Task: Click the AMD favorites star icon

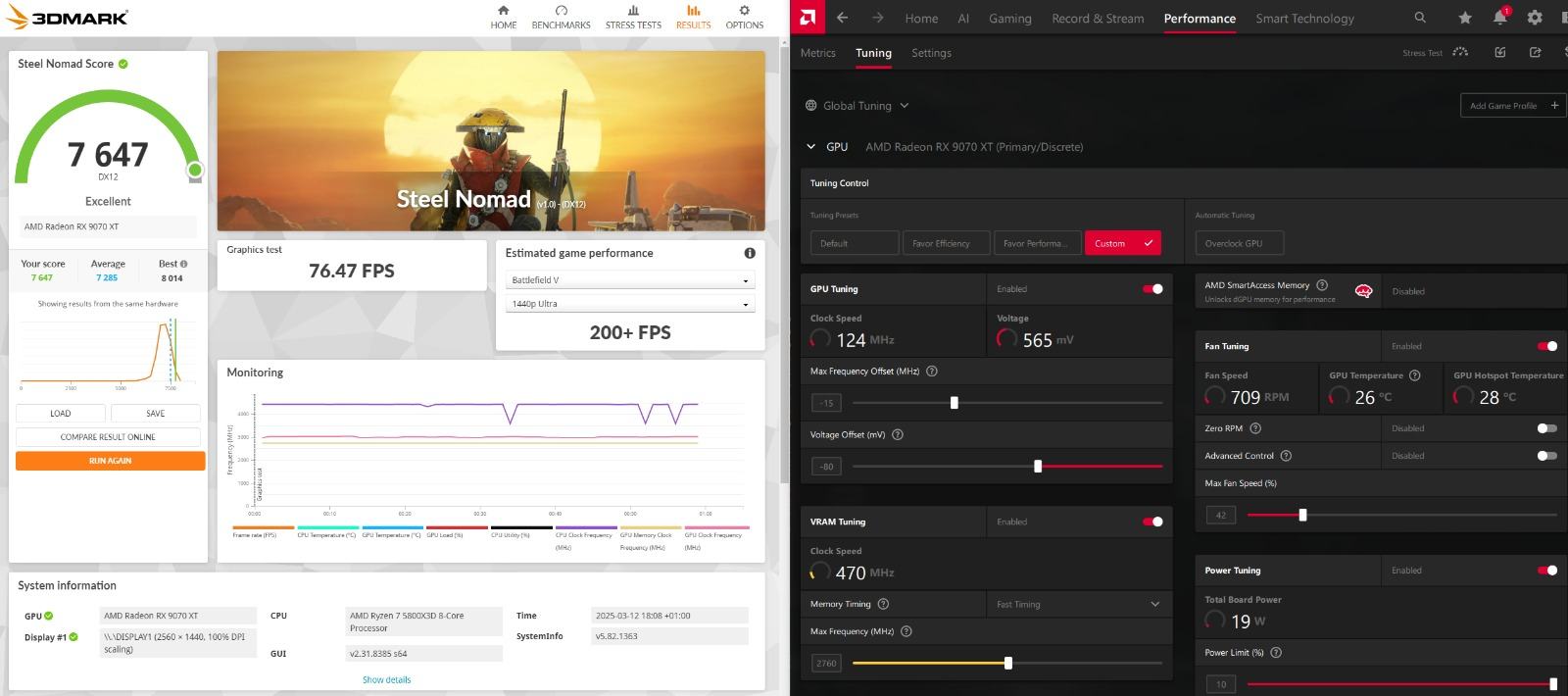Action: 1464,18
